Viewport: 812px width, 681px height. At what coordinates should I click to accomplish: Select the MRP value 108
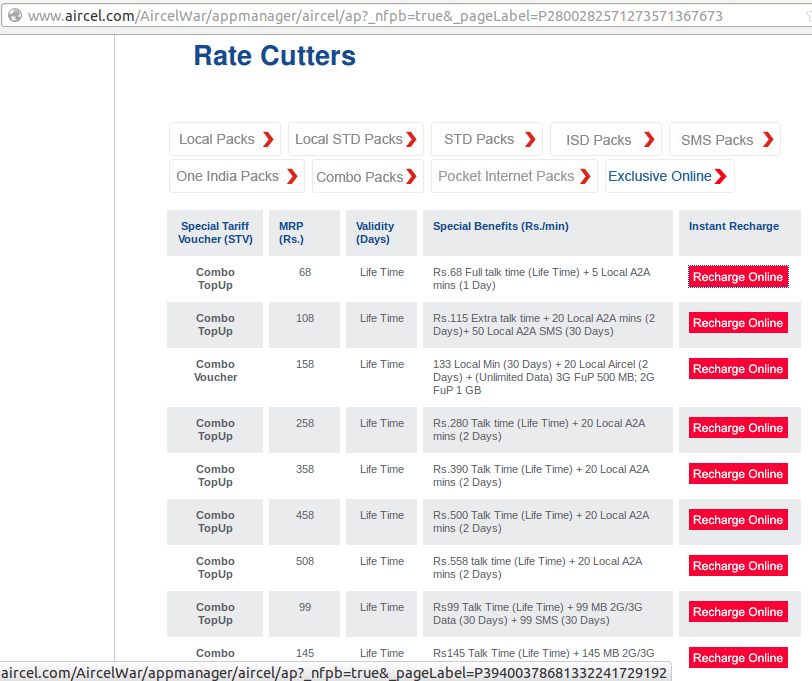[x=305, y=318]
